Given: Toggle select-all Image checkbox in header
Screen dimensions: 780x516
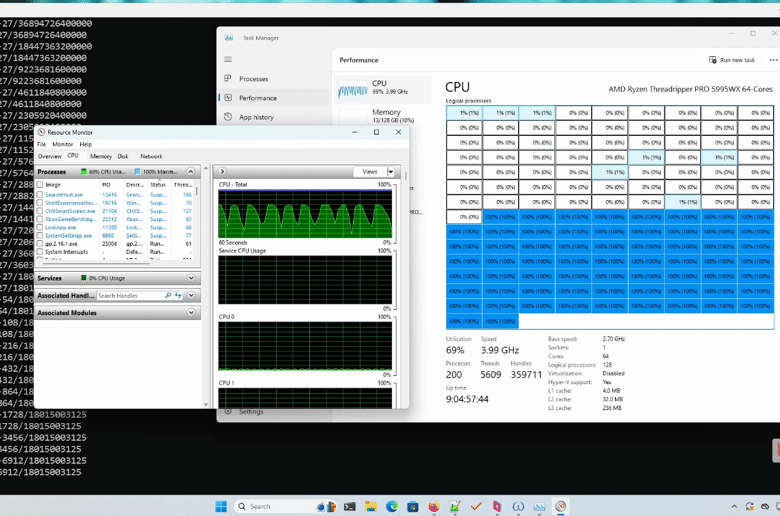Looking at the screenshot, I should coord(40,185).
